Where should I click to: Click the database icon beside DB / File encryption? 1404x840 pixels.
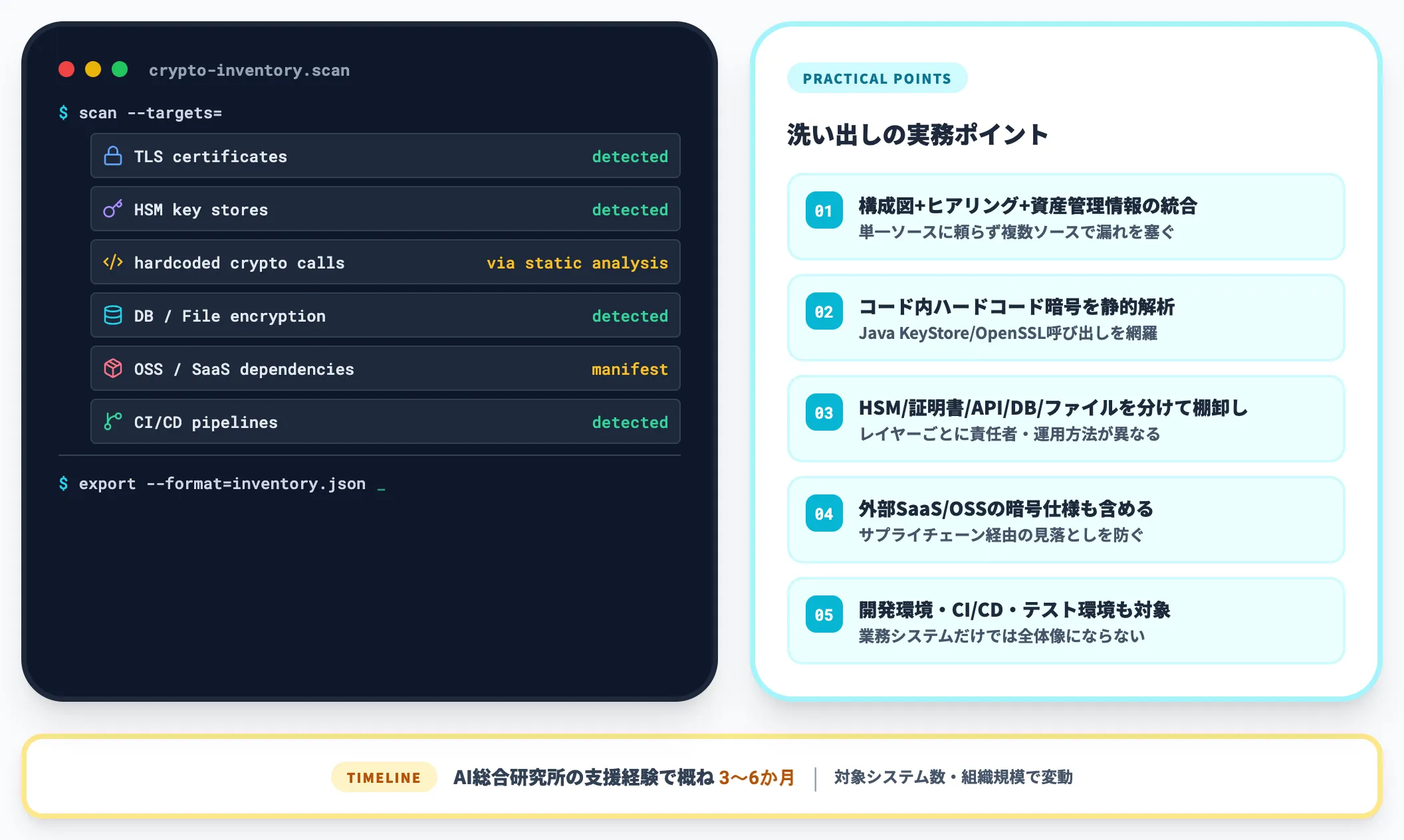(x=113, y=316)
